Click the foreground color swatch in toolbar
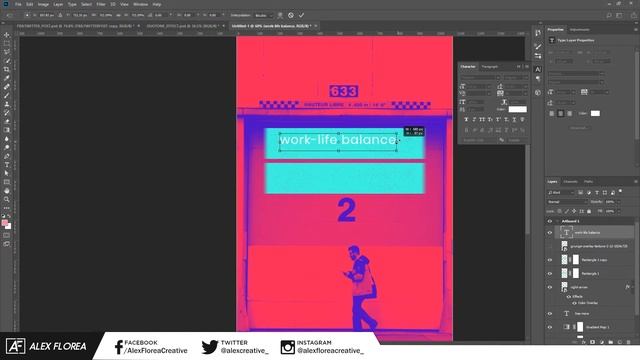Screen dimensions: 640x360 point(5,223)
